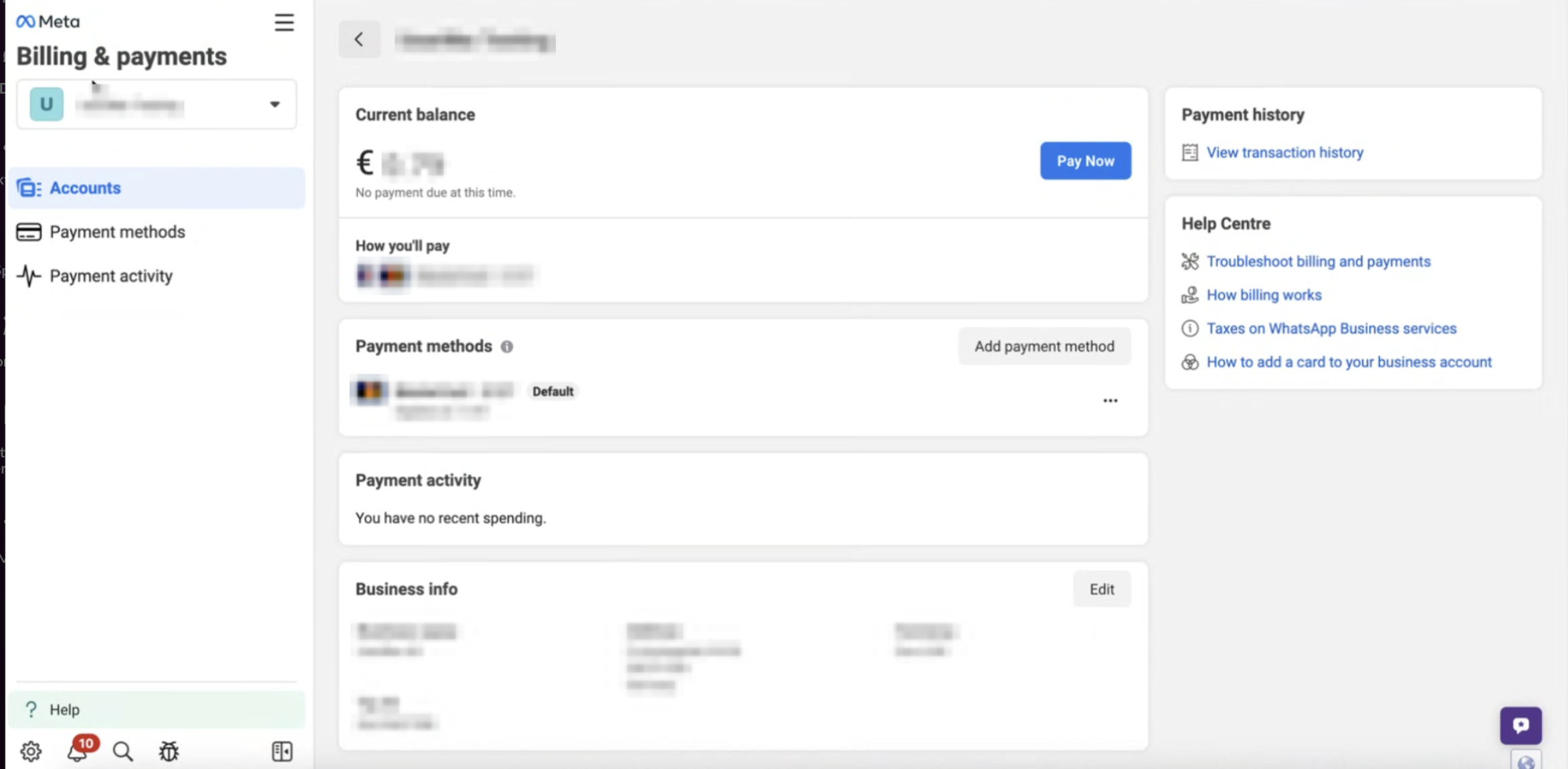Open notifications bell icon

tap(78, 751)
